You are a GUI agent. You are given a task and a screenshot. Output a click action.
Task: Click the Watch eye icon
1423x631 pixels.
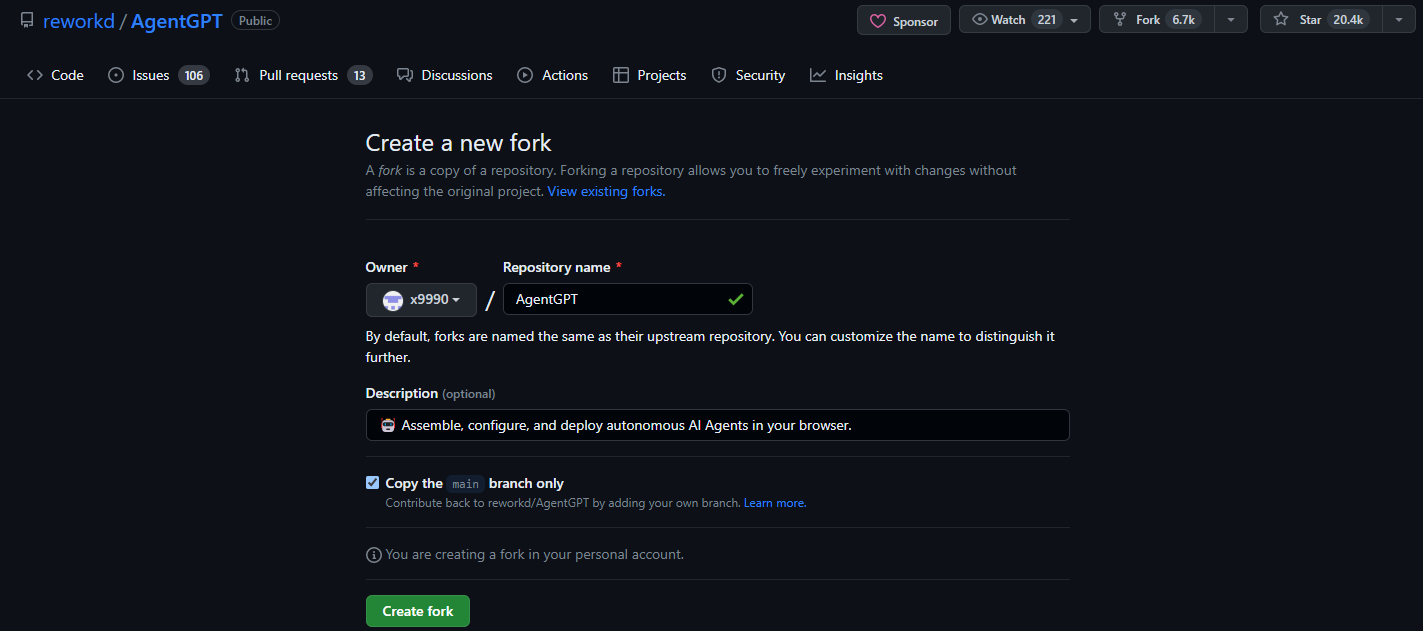(980, 20)
